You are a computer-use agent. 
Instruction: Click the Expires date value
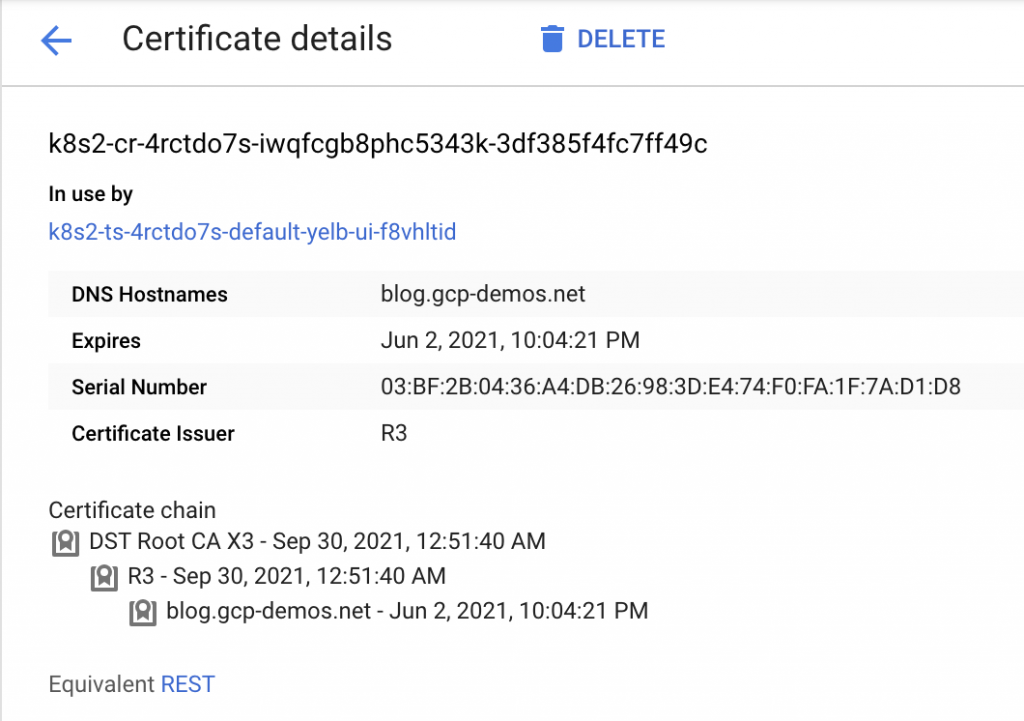coord(510,341)
